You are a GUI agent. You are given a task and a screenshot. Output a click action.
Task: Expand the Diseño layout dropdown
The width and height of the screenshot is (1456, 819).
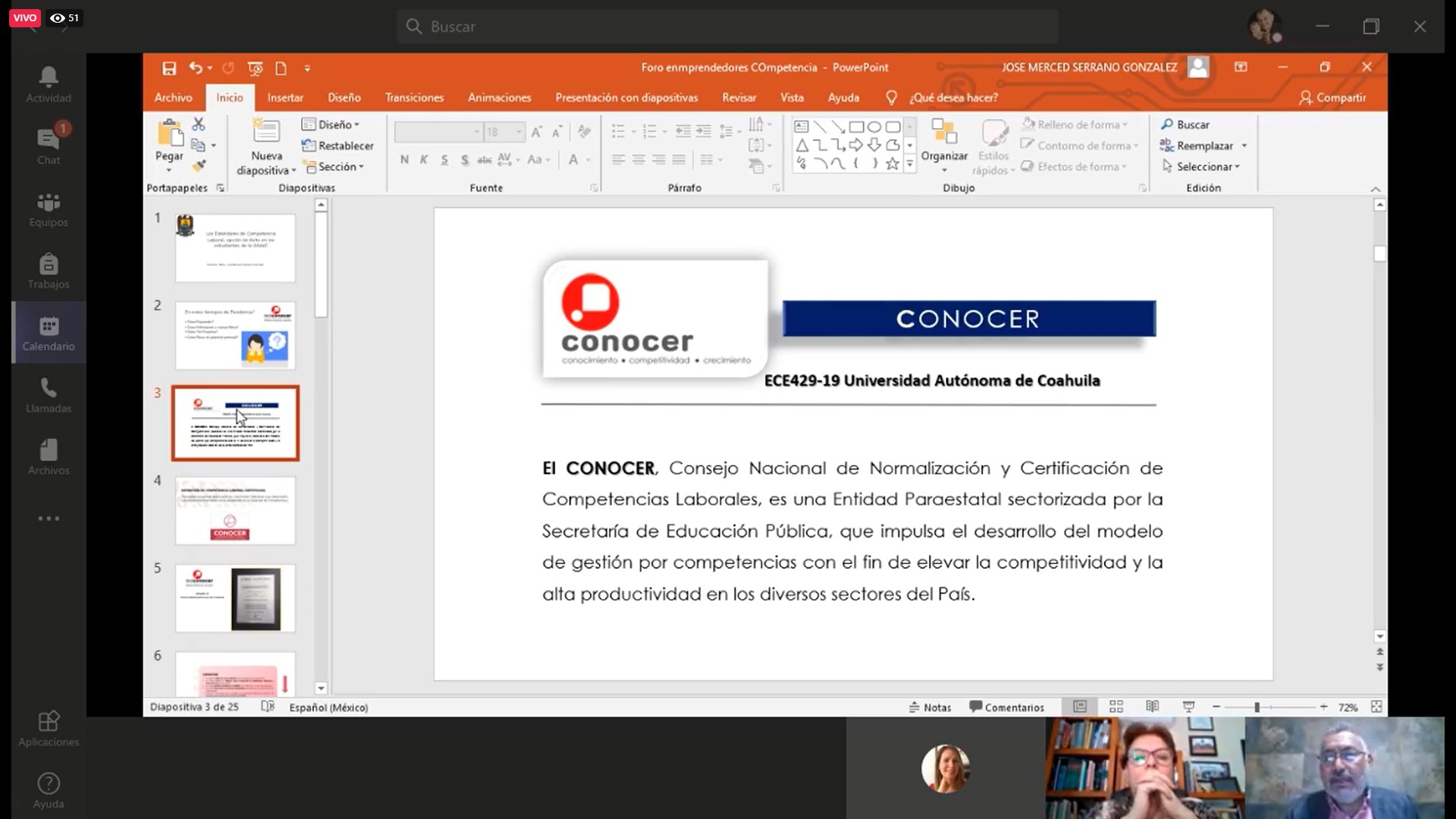[331, 124]
